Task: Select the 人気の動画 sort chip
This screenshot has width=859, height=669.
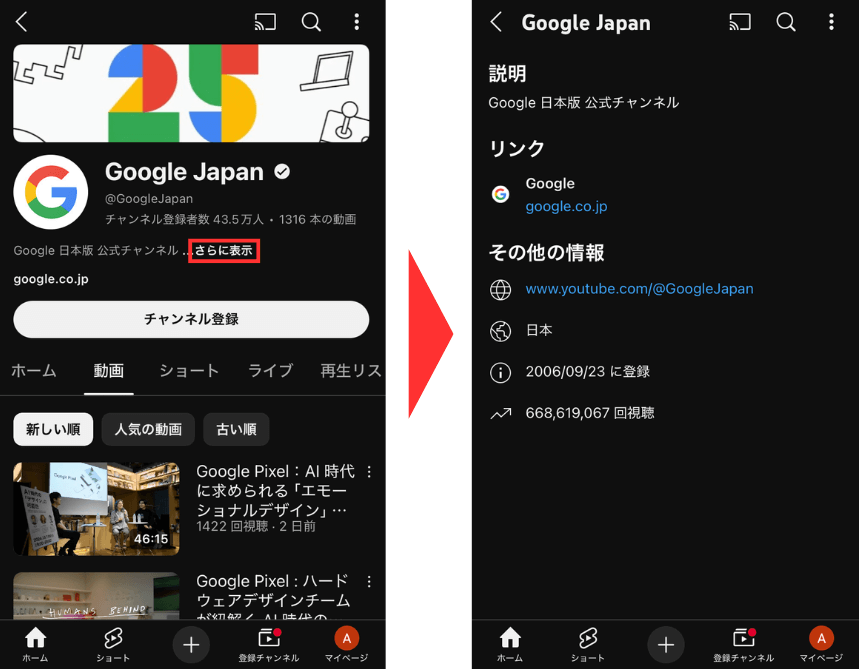Action: [x=148, y=429]
